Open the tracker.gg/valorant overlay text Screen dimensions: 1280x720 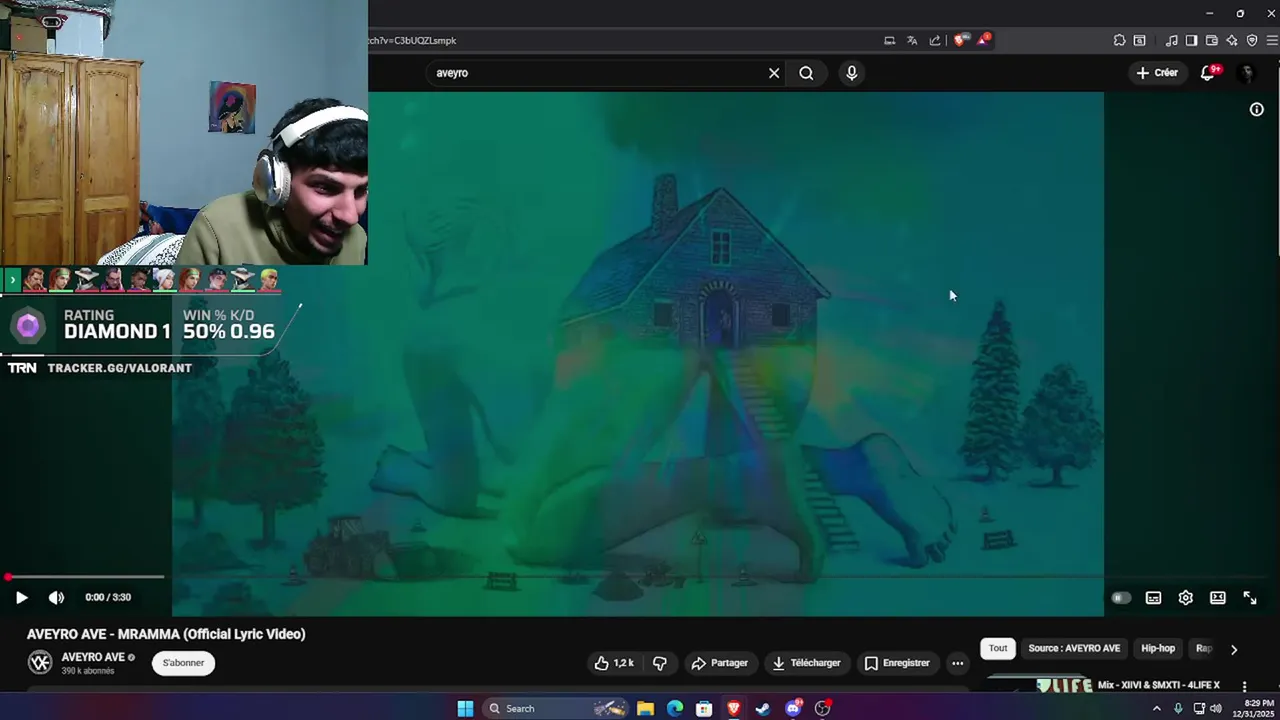(x=119, y=368)
